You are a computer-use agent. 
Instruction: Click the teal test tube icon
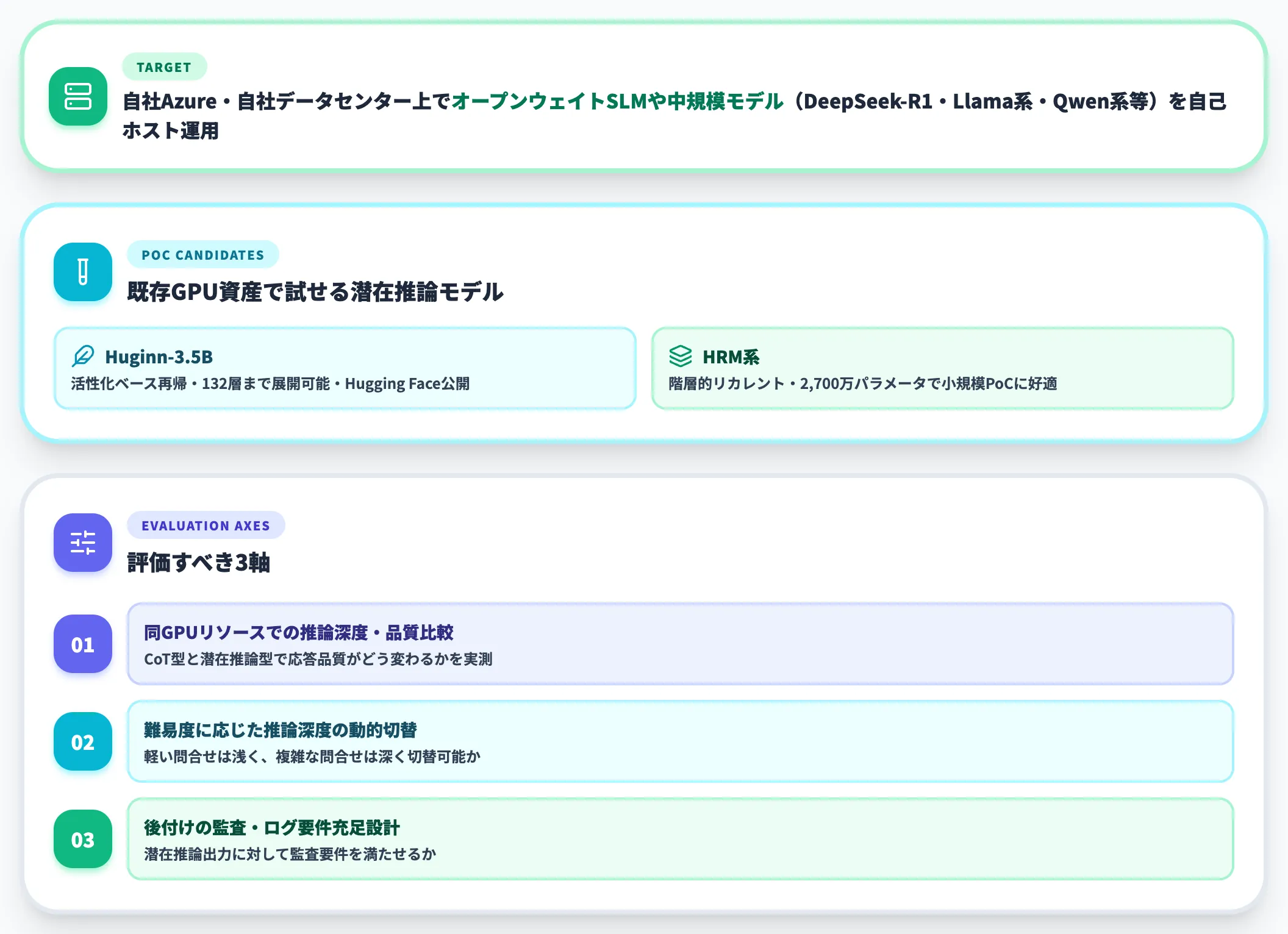(83, 272)
